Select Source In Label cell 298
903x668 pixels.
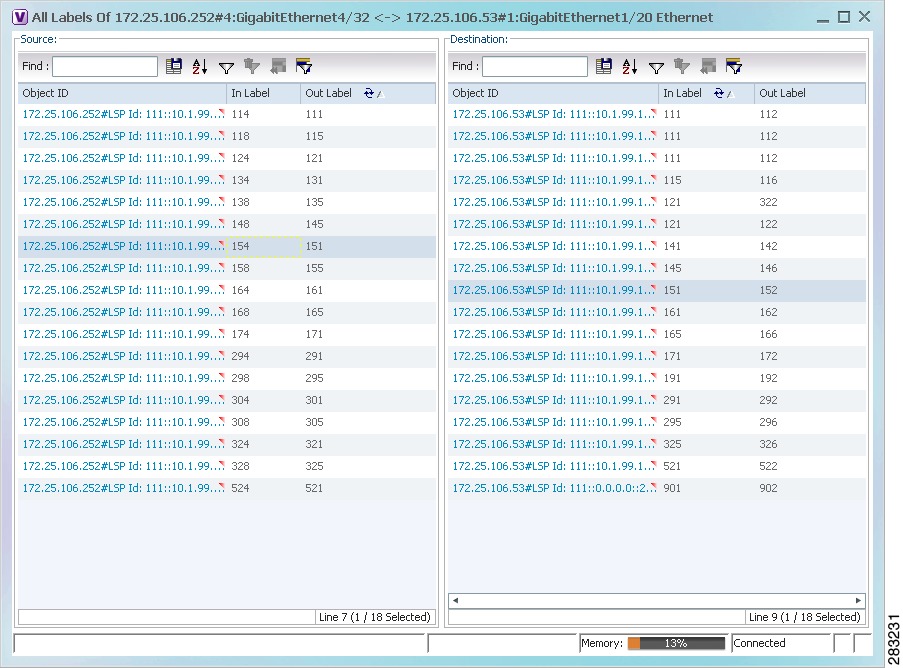(x=263, y=378)
